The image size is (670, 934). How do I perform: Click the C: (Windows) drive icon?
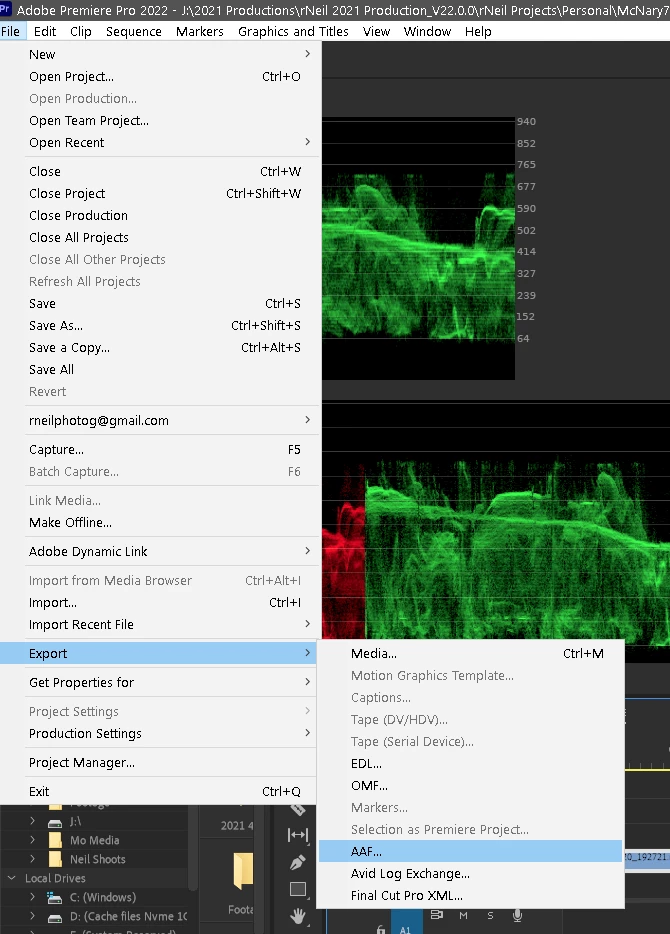tap(55, 897)
